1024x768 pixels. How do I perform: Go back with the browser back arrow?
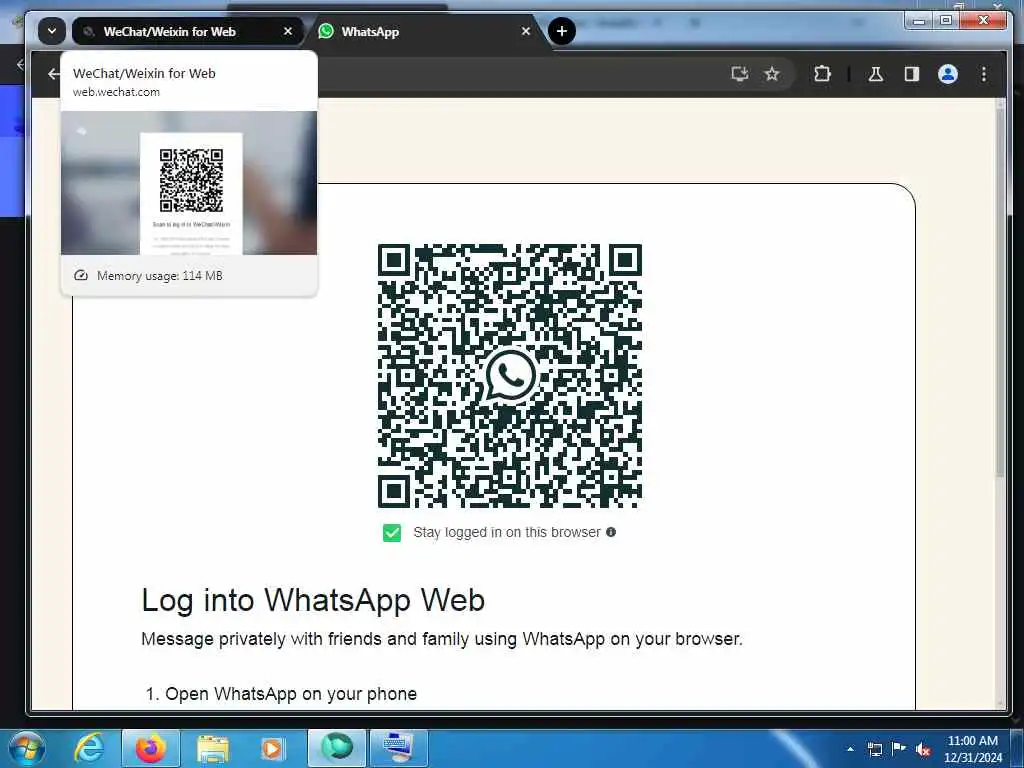pos(54,74)
